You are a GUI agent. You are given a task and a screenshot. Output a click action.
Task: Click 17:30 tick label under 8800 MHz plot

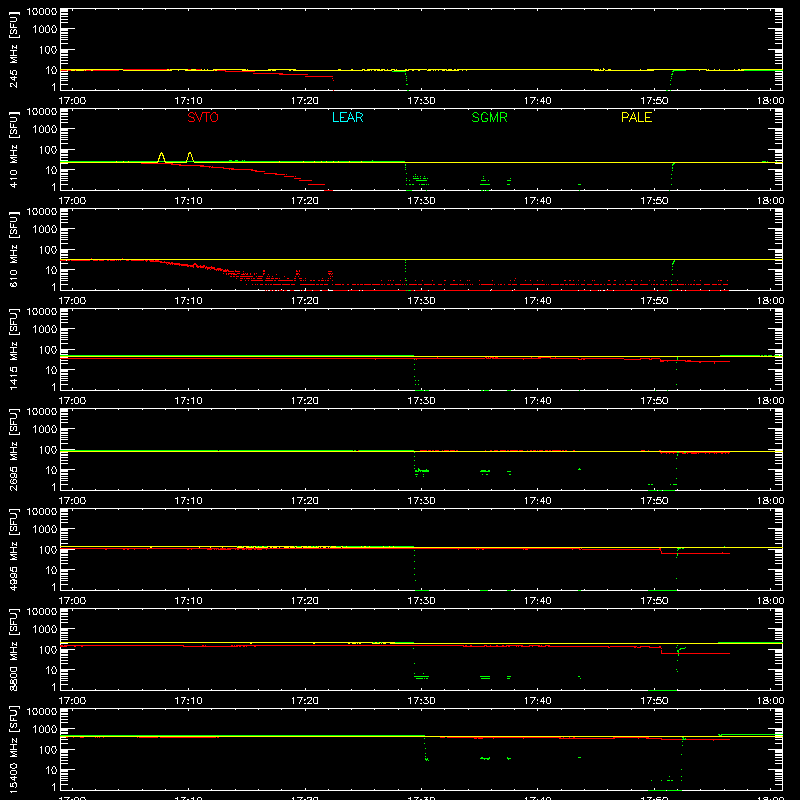(421, 701)
